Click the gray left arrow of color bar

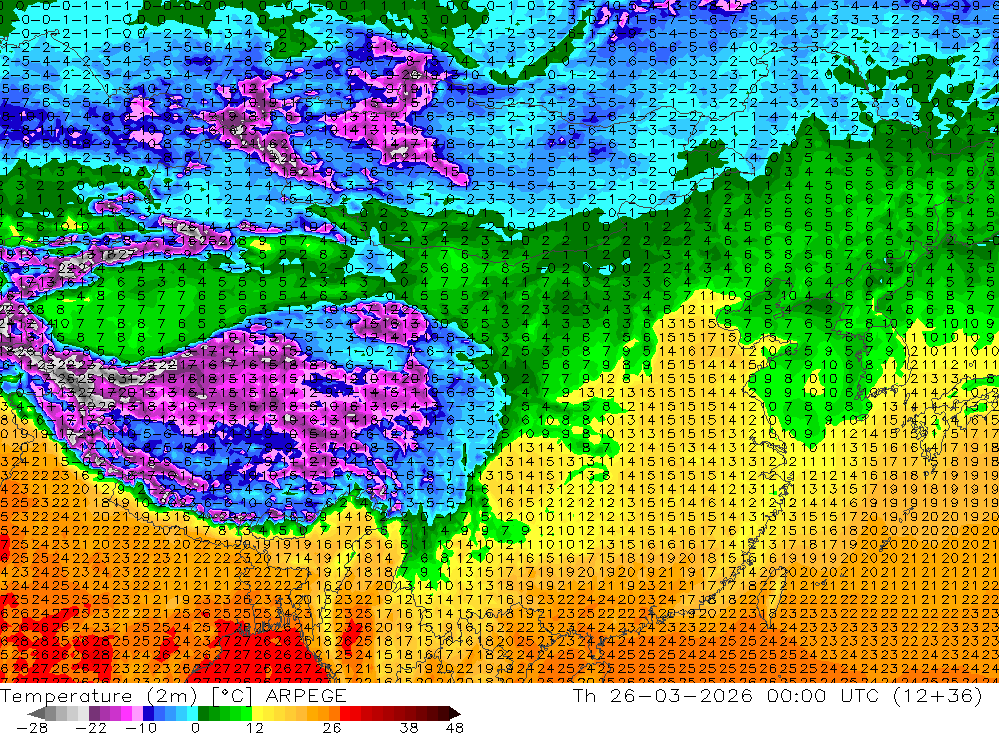[x=36, y=714]
